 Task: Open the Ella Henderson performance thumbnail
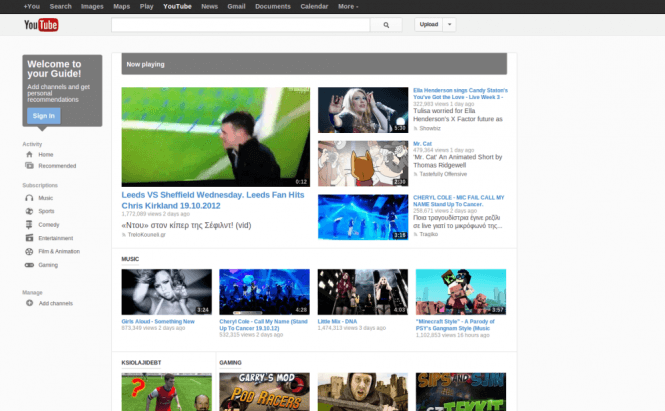pos(363,110)
